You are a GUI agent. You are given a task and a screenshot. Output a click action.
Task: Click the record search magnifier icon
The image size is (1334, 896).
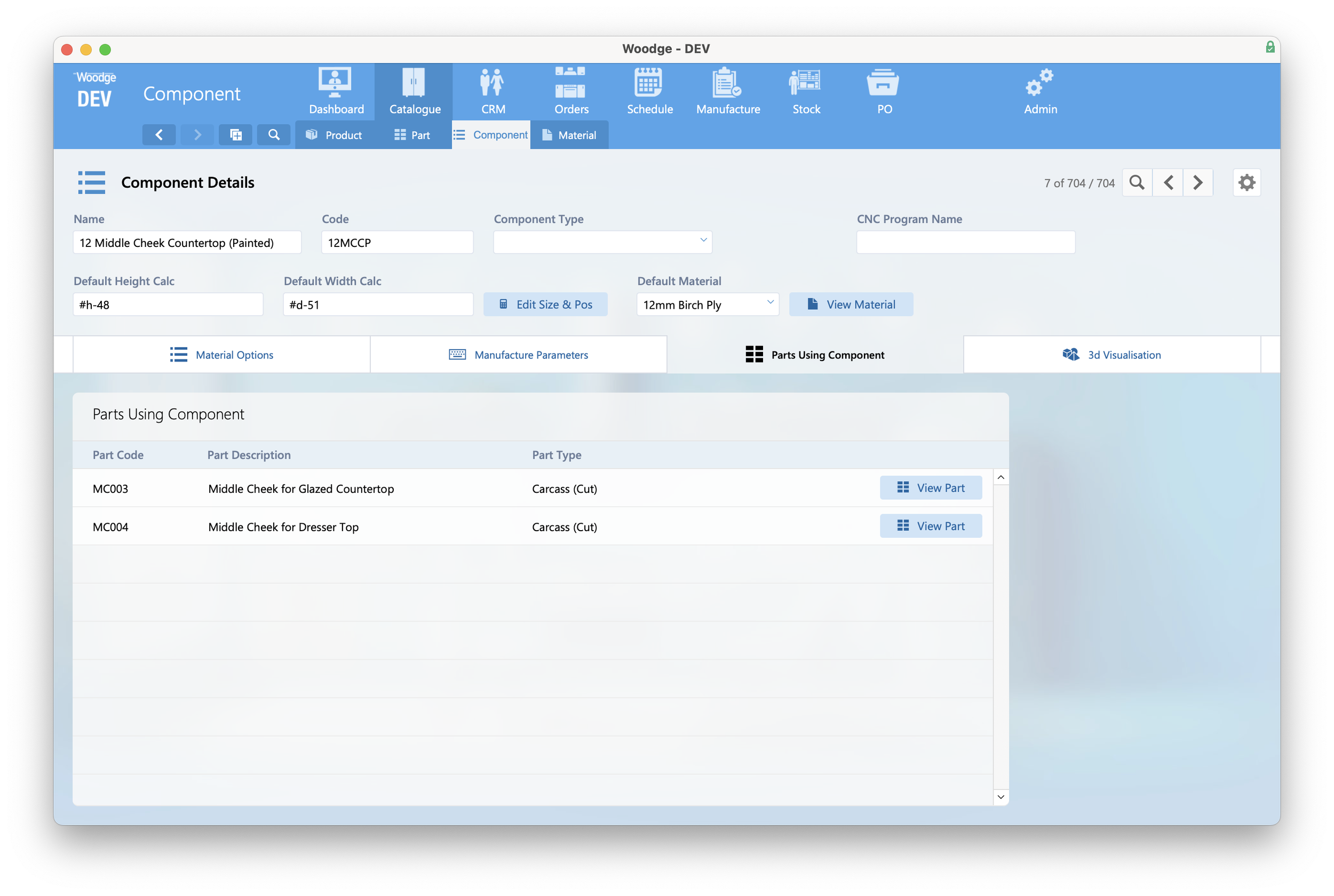point(1137,183)
